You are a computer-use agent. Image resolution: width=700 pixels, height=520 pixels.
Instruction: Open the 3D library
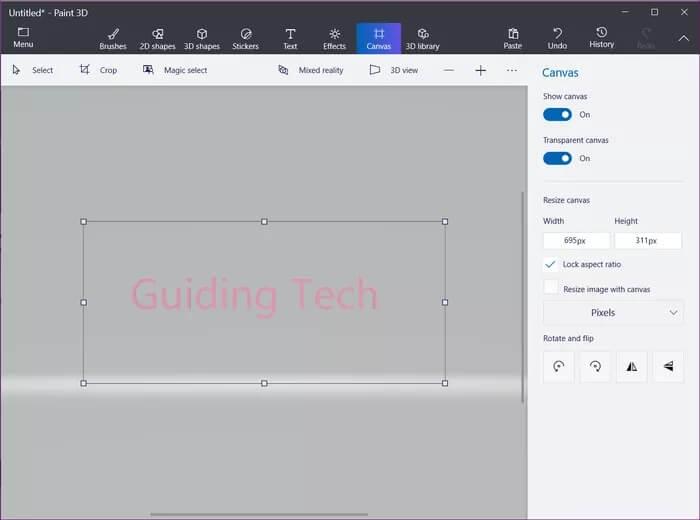[423, 39]
